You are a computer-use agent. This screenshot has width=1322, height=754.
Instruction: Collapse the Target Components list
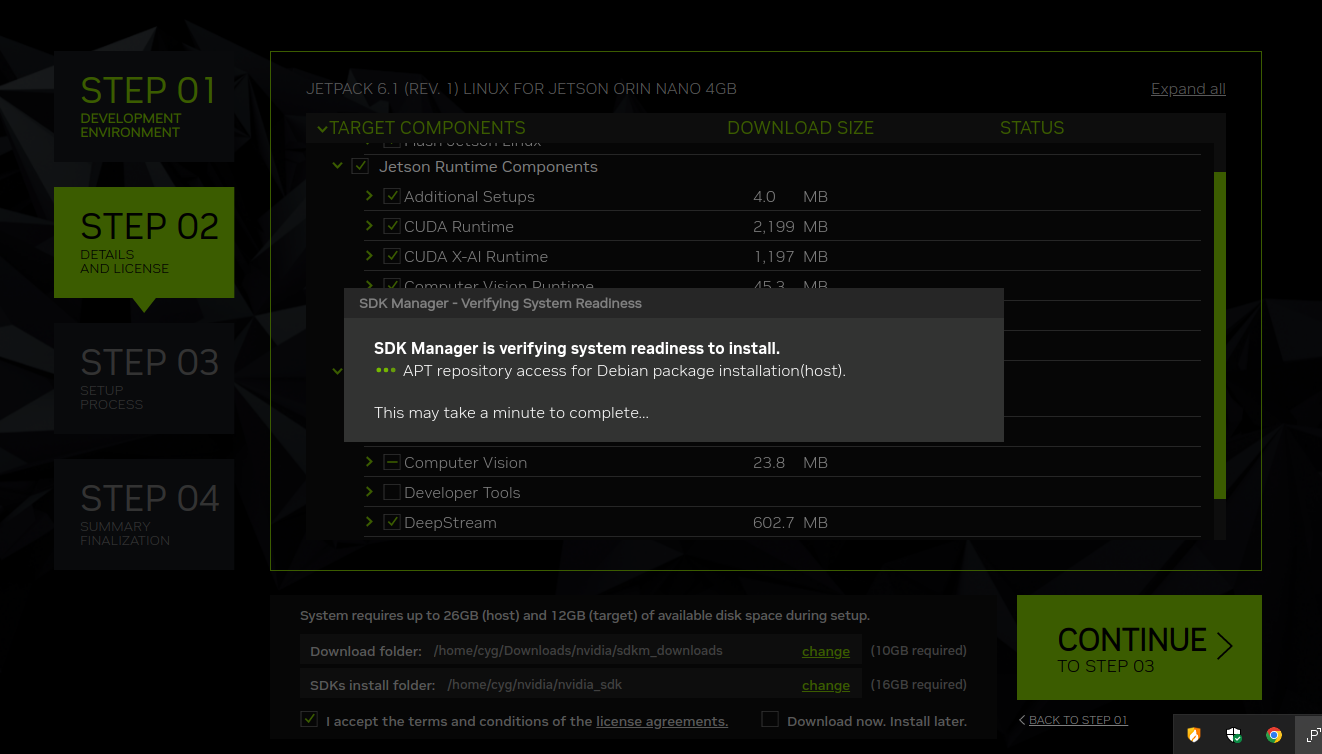tap(321, 128)
